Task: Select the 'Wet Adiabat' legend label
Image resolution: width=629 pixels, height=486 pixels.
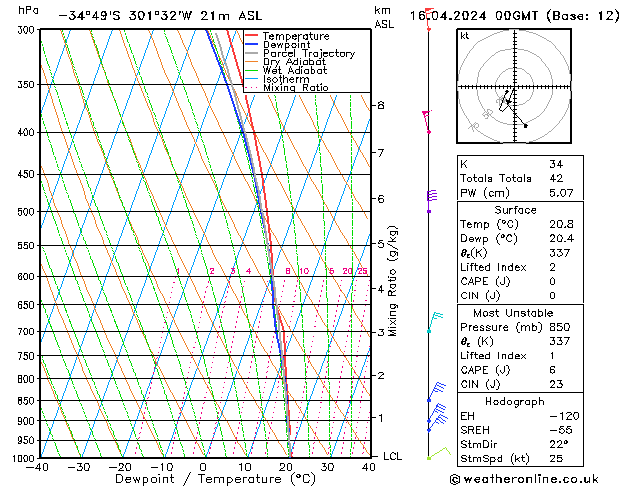Action: pyautogui.click(x=295, y=71)
